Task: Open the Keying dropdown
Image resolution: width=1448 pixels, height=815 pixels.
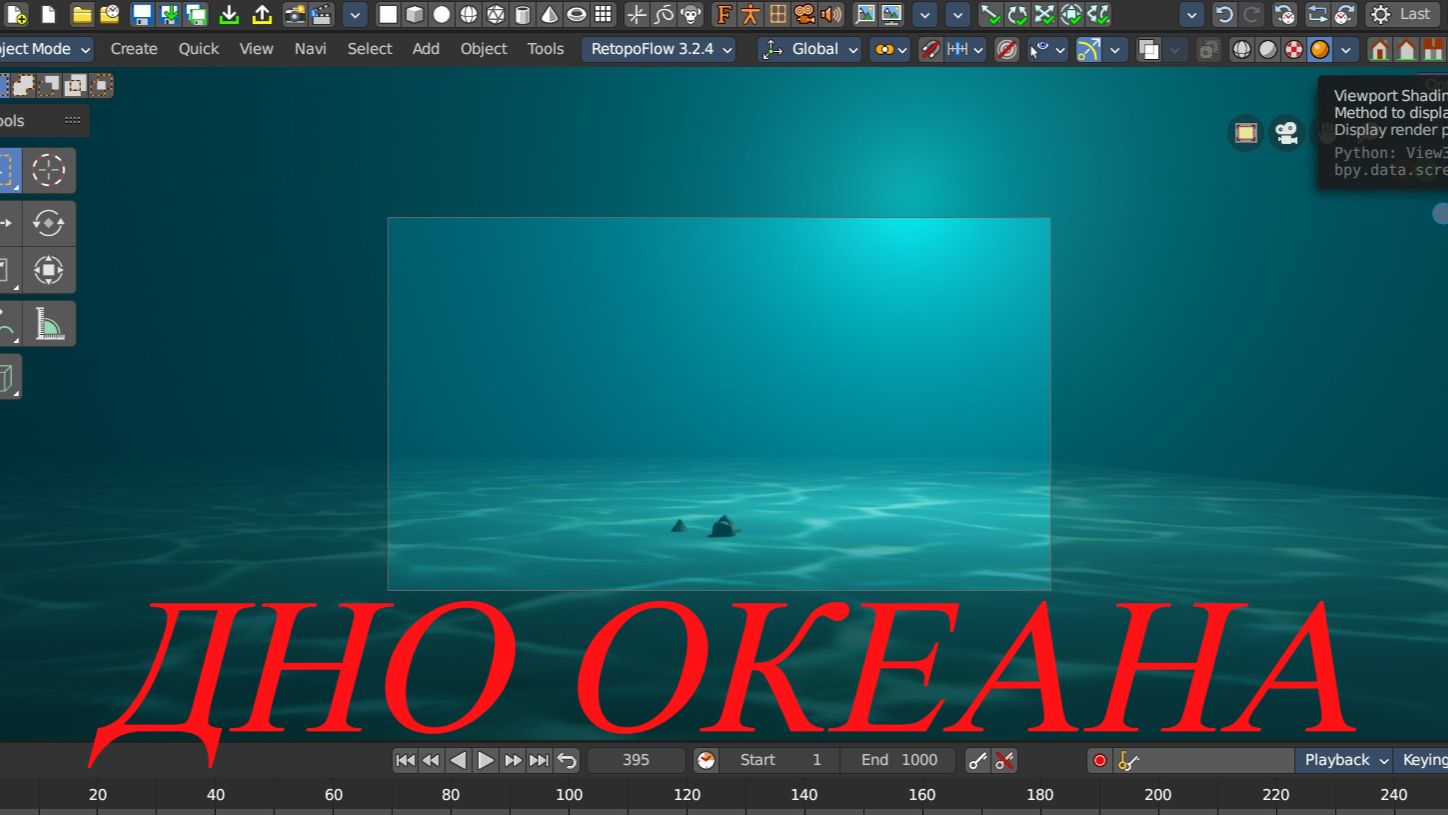Action: click(x=1423, y=760)
